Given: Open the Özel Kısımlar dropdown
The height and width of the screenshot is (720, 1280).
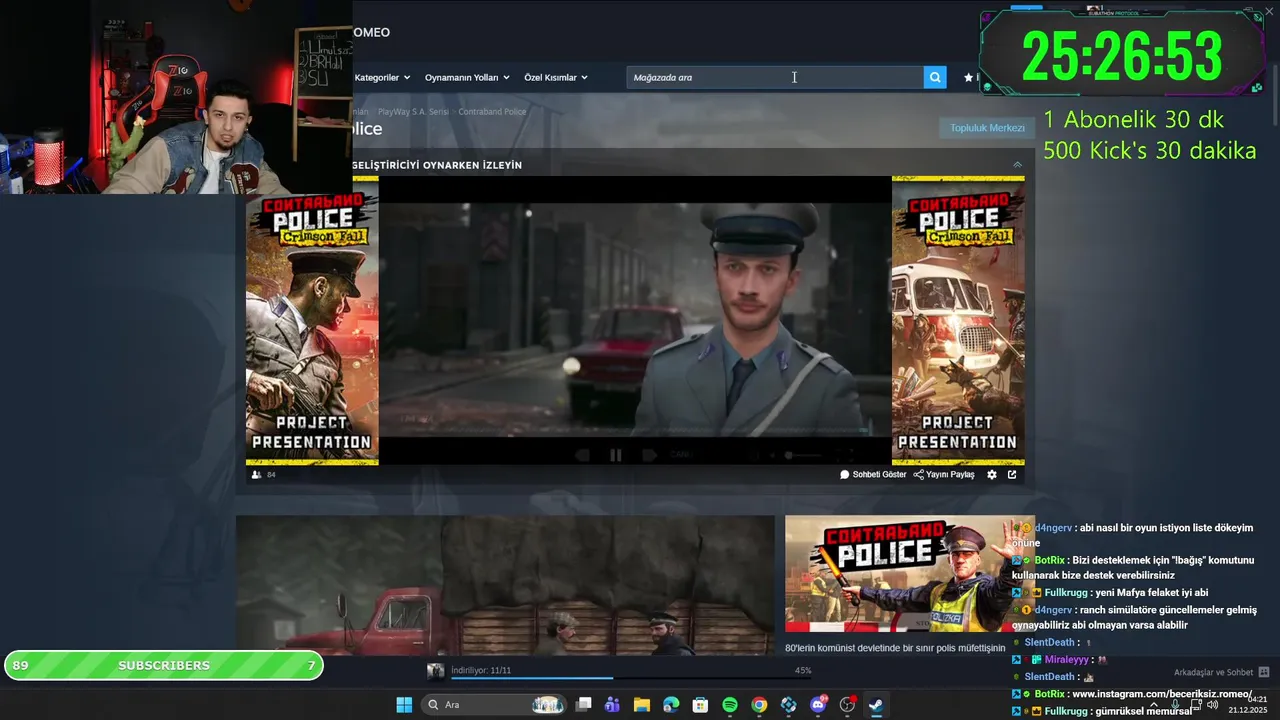Looking at the screenshot, I should pyautogui.click(x=556, y=77).
